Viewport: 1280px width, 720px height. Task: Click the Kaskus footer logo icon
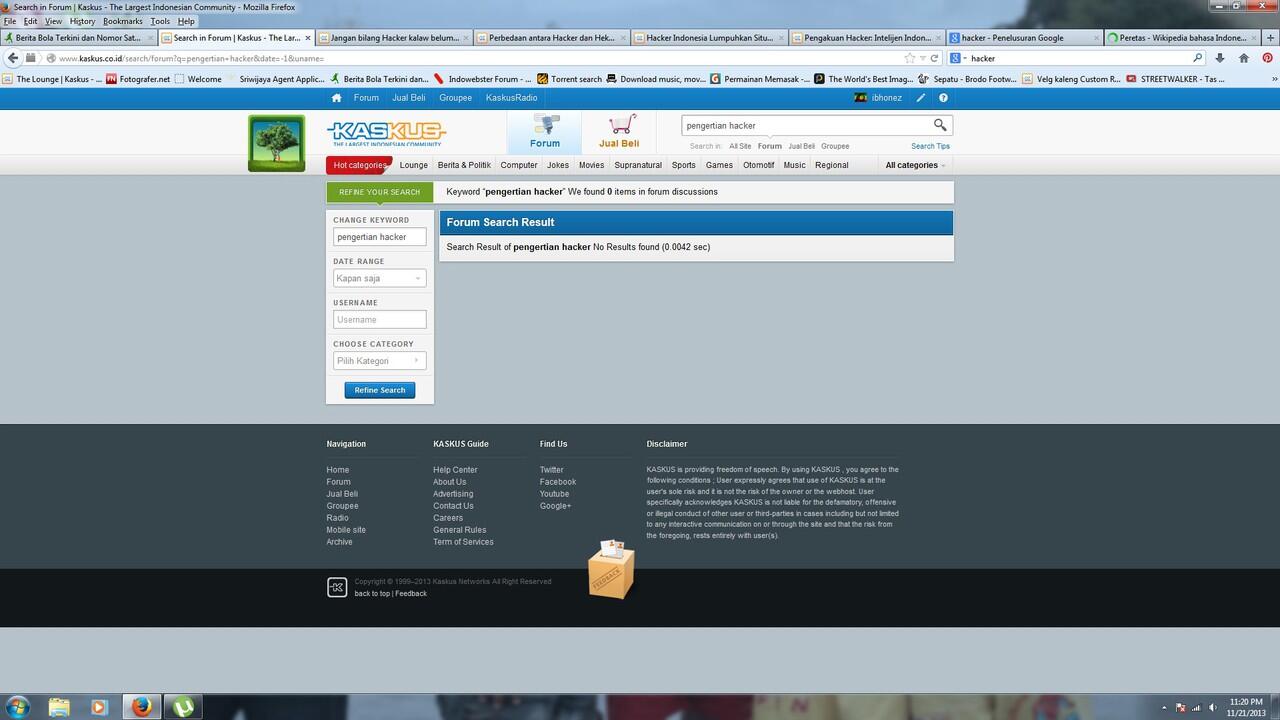click(337, 587)
